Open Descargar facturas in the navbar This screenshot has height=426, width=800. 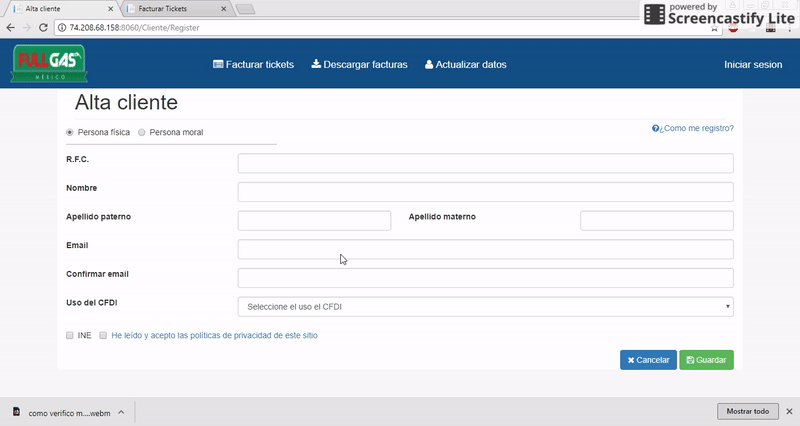tap(360, 64)
